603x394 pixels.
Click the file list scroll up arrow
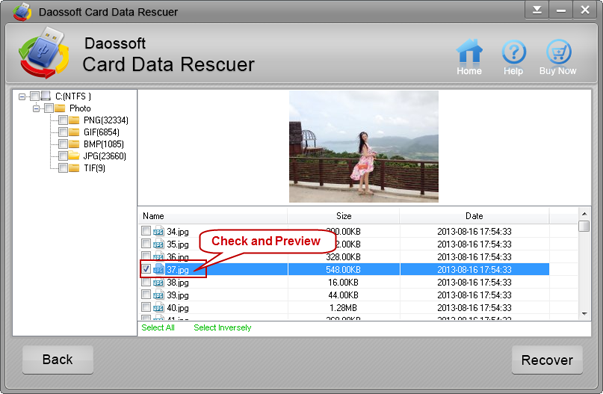coord(584,214)
